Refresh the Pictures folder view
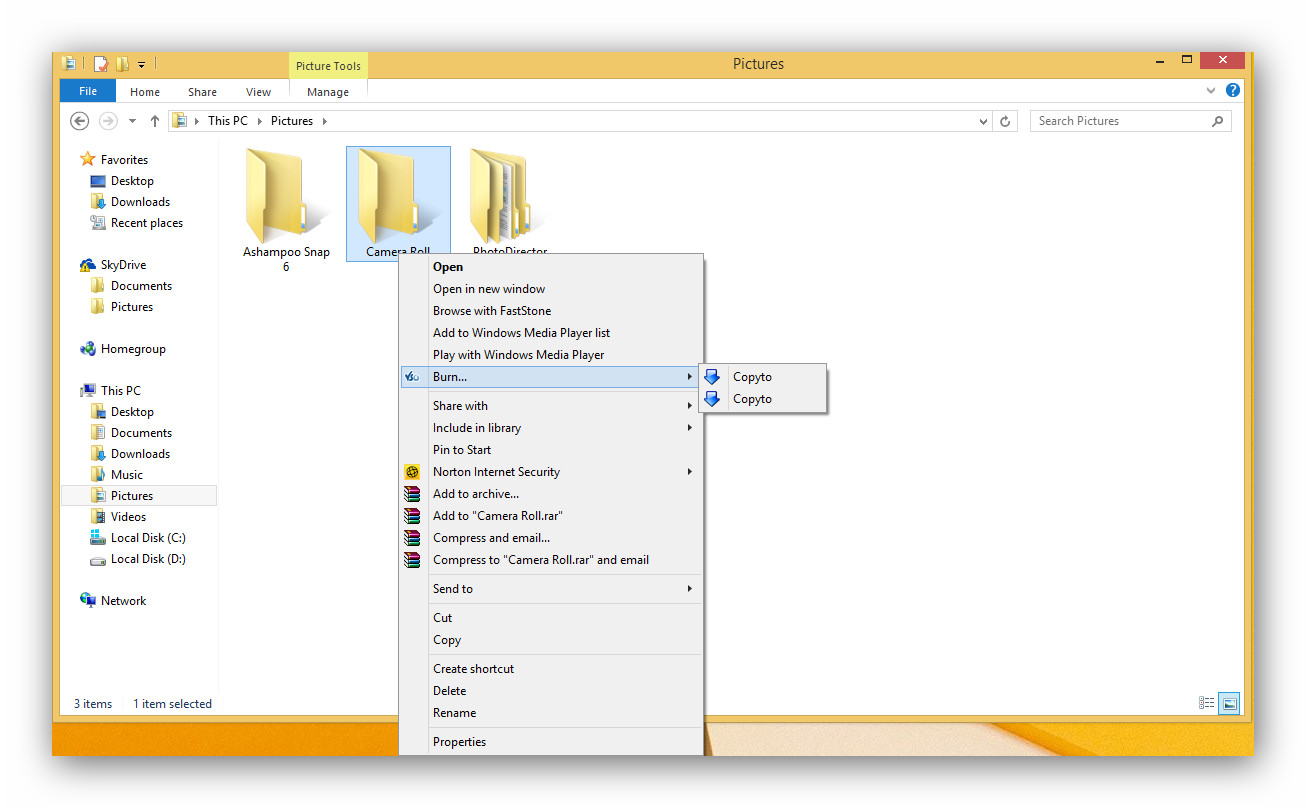The image size is (1306, 808). [x=1006, y=121]
